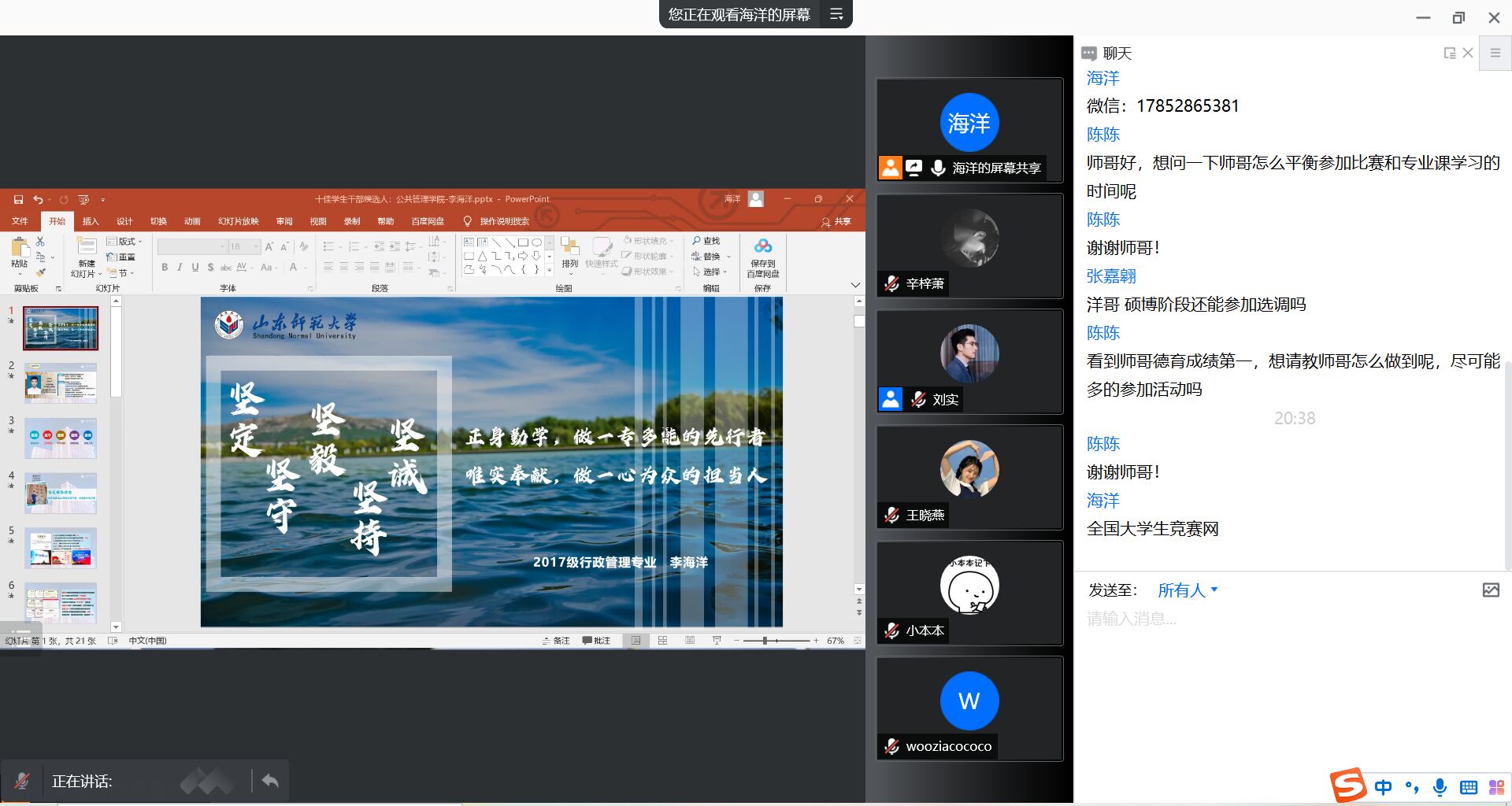The width and height of the screenshot is (1512, 806).
Task: Click the Sogou voice input microphone icon
Action: coord(1440,787)
